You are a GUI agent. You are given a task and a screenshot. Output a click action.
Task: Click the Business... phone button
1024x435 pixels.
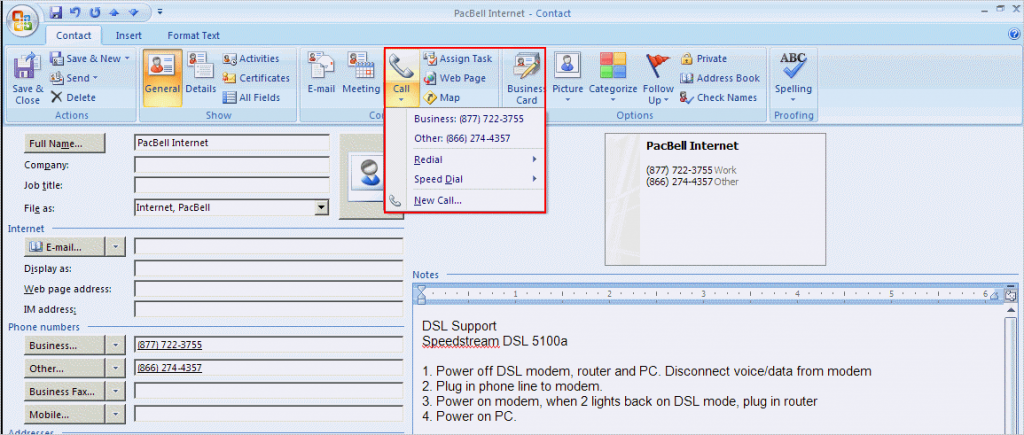tap(65, 344)
